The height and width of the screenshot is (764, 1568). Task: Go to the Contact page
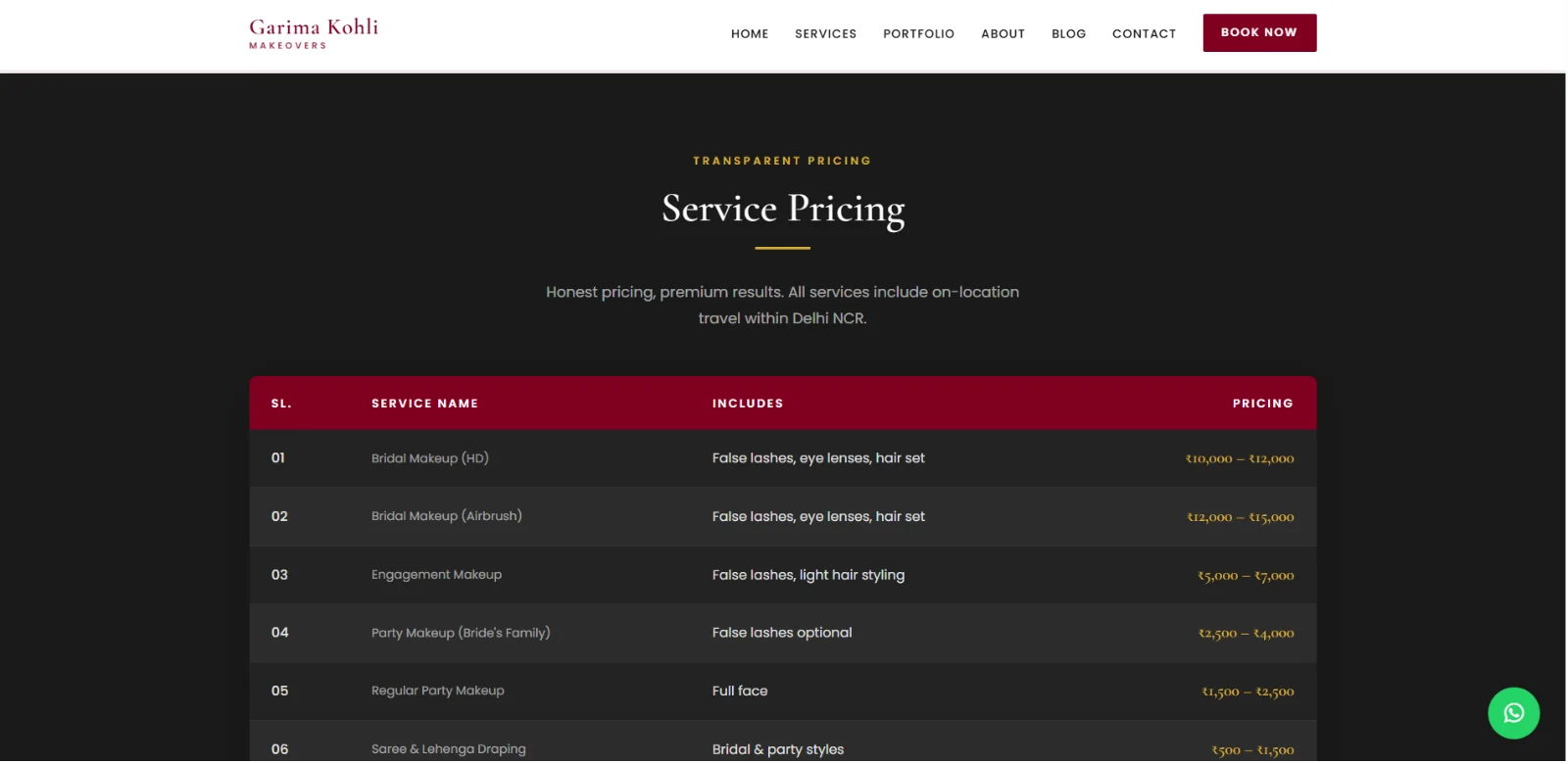tap(1144, 33)
